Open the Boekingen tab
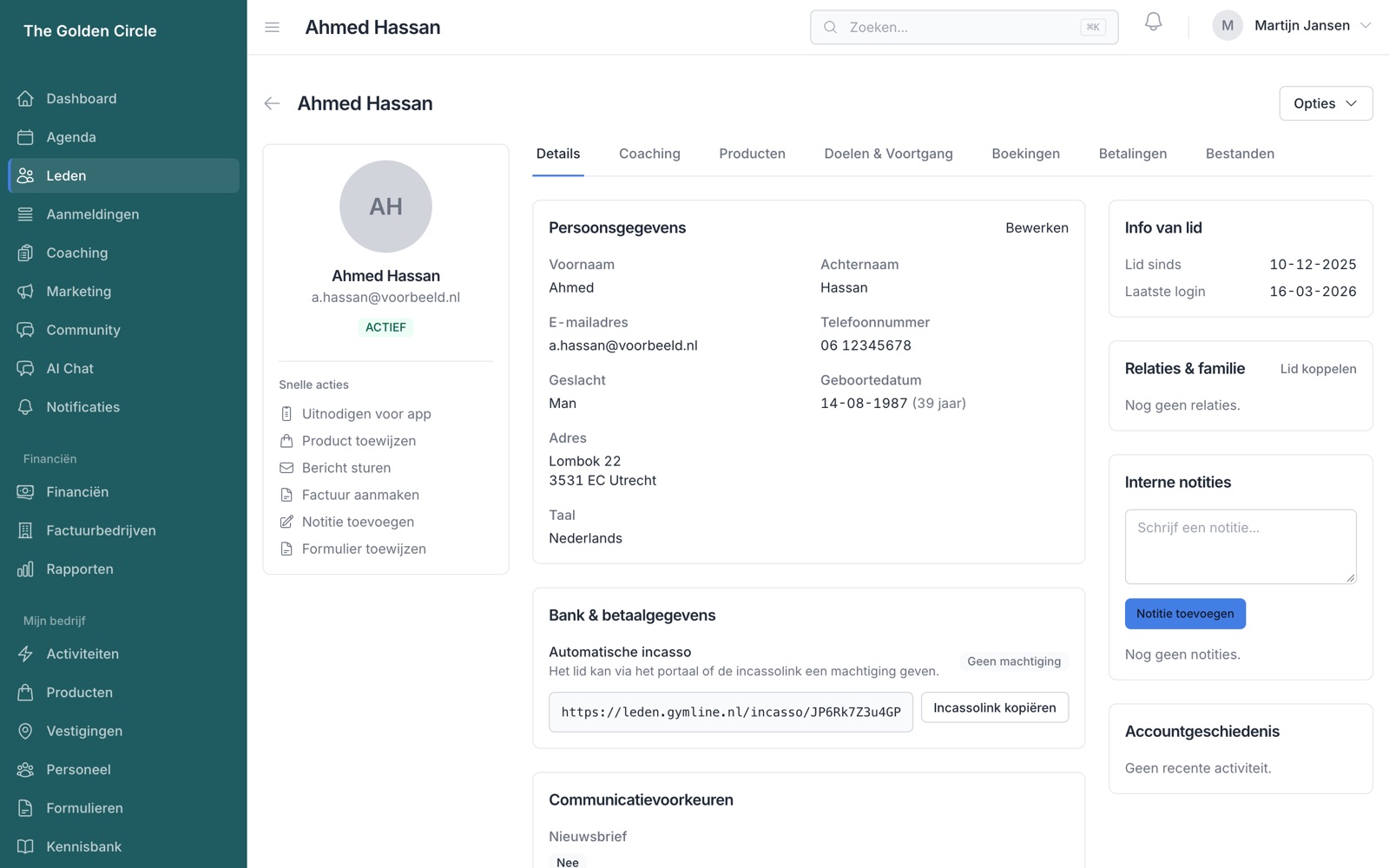Image resolution: width=1389 pixels, height=868 pixels. click(x=1025, y=154)
